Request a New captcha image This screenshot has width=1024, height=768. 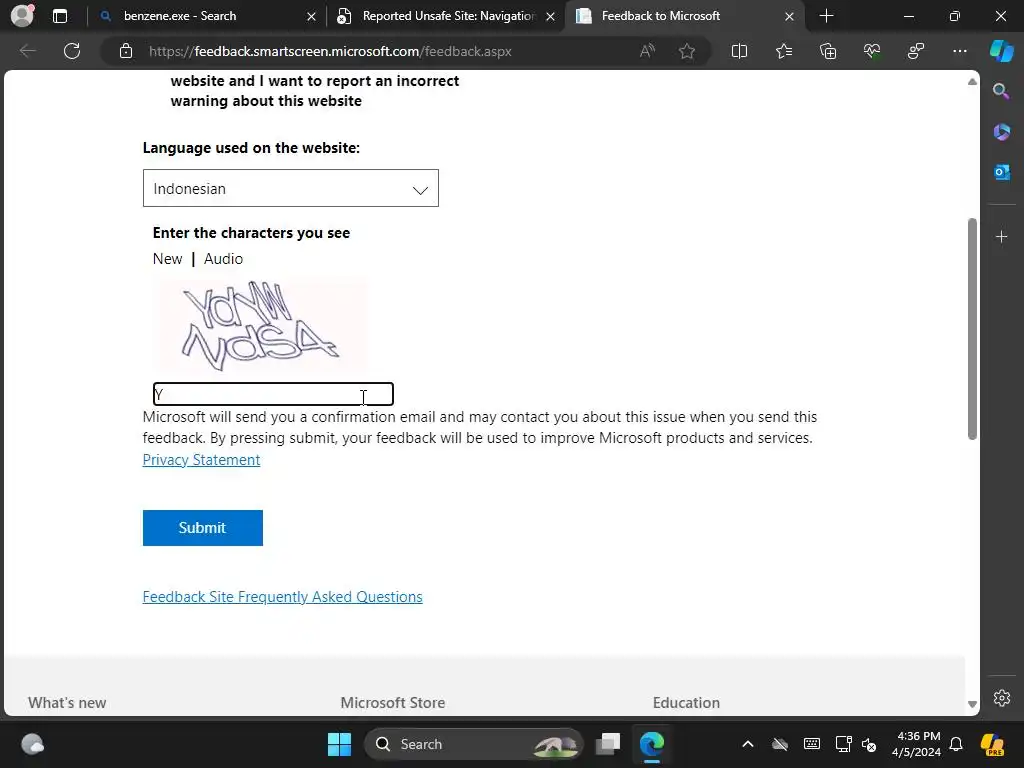pos(167,259)
